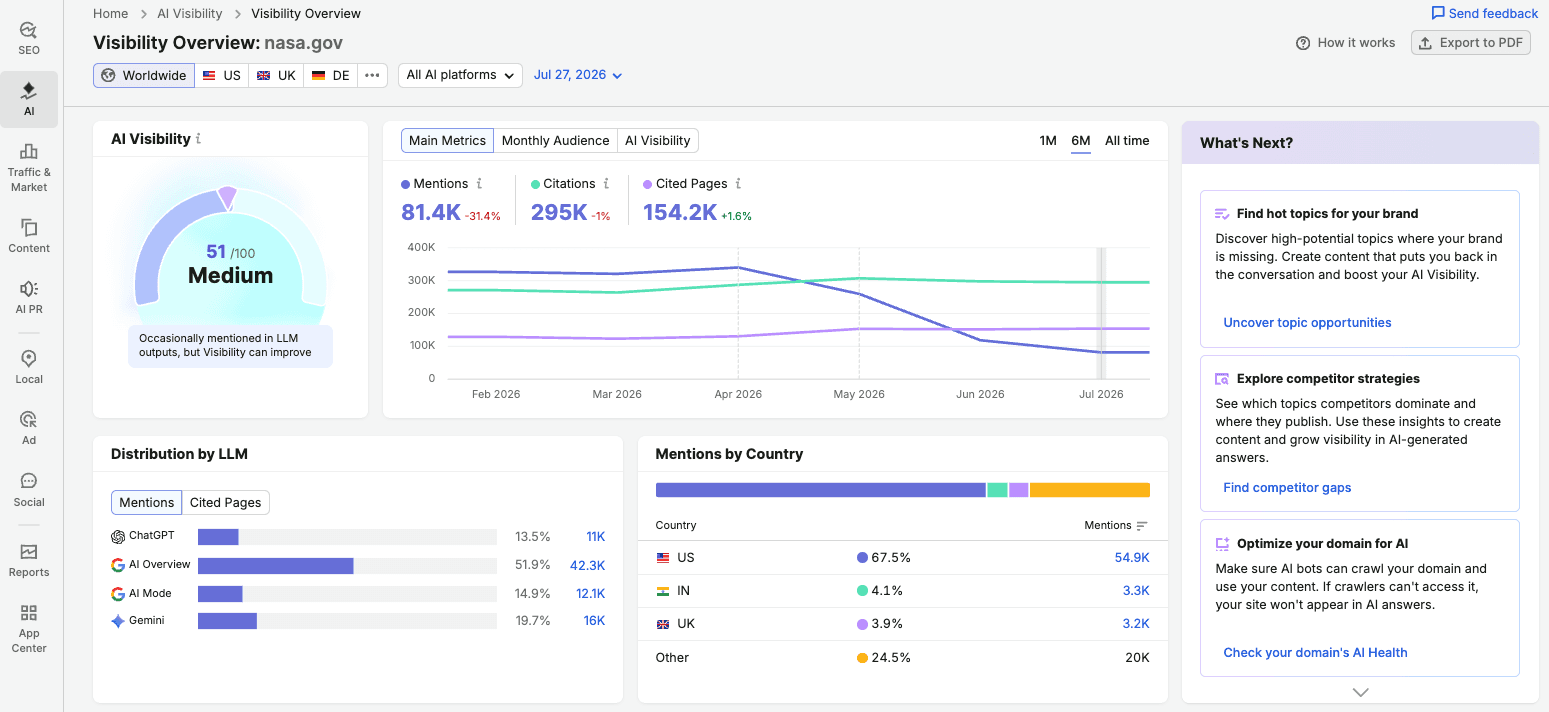Go to Home breadcrumb

tap(110, 14)
